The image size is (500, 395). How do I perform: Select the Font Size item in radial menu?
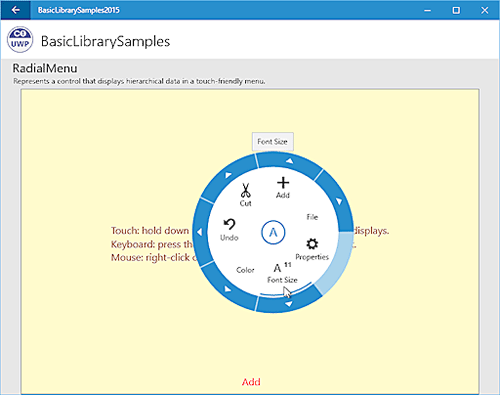pos(282,273)
